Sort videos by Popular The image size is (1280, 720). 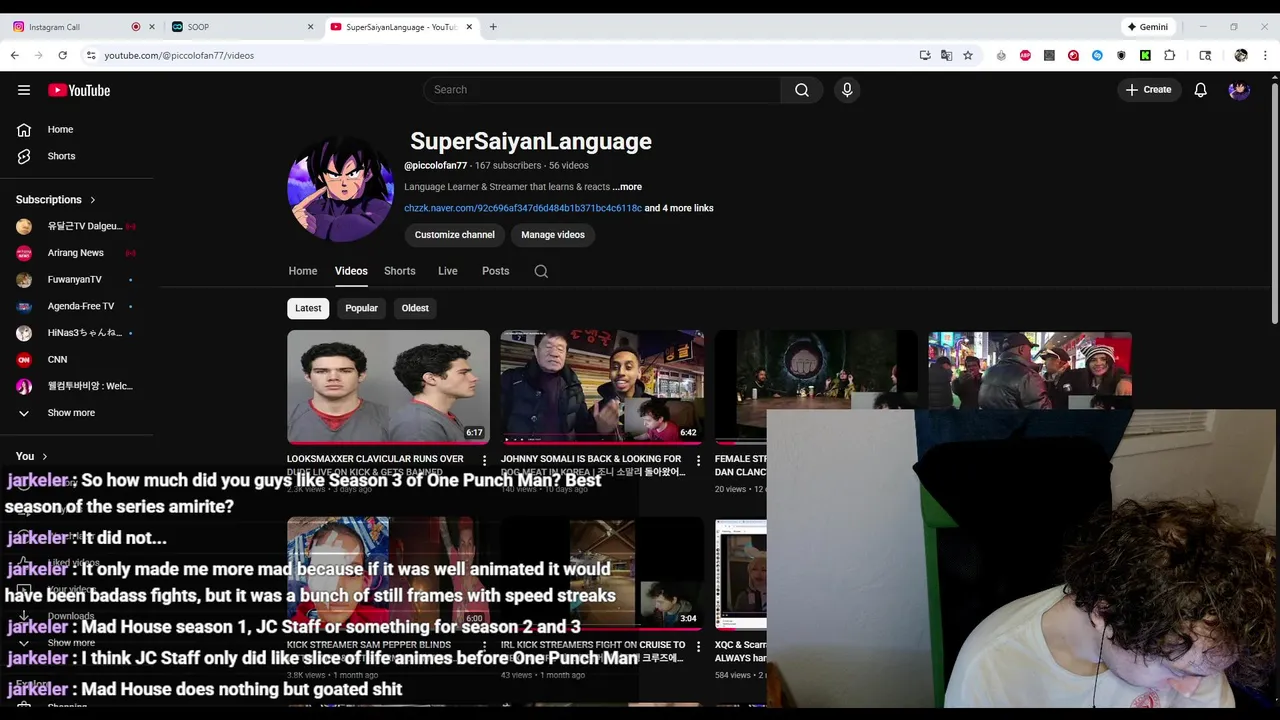[x=361, y=308]
